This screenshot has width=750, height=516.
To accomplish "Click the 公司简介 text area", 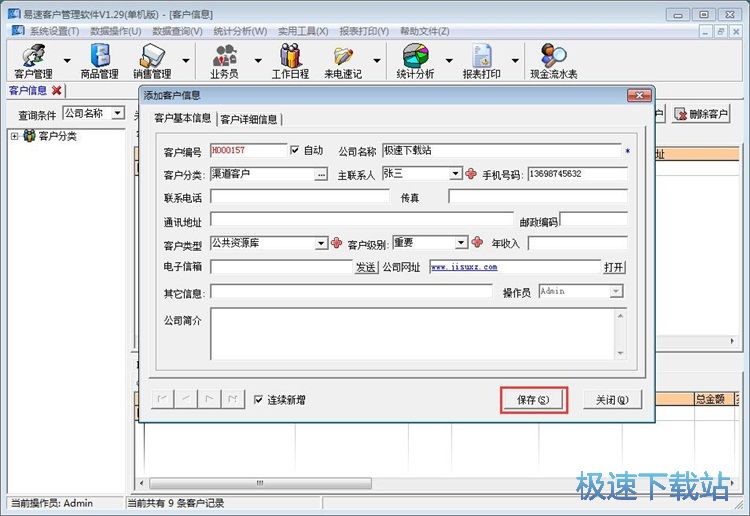I will (x=413, y=334).
